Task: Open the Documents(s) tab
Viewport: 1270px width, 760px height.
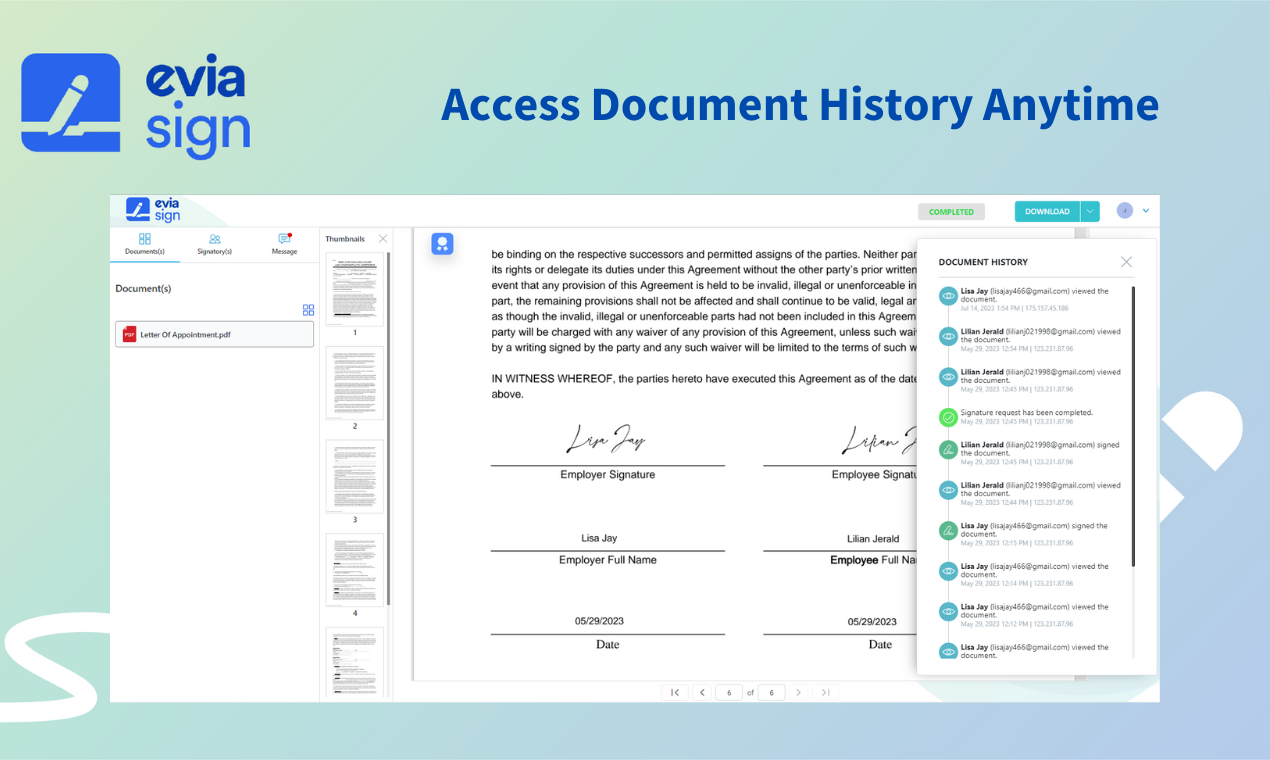Action: coord(145,244)
